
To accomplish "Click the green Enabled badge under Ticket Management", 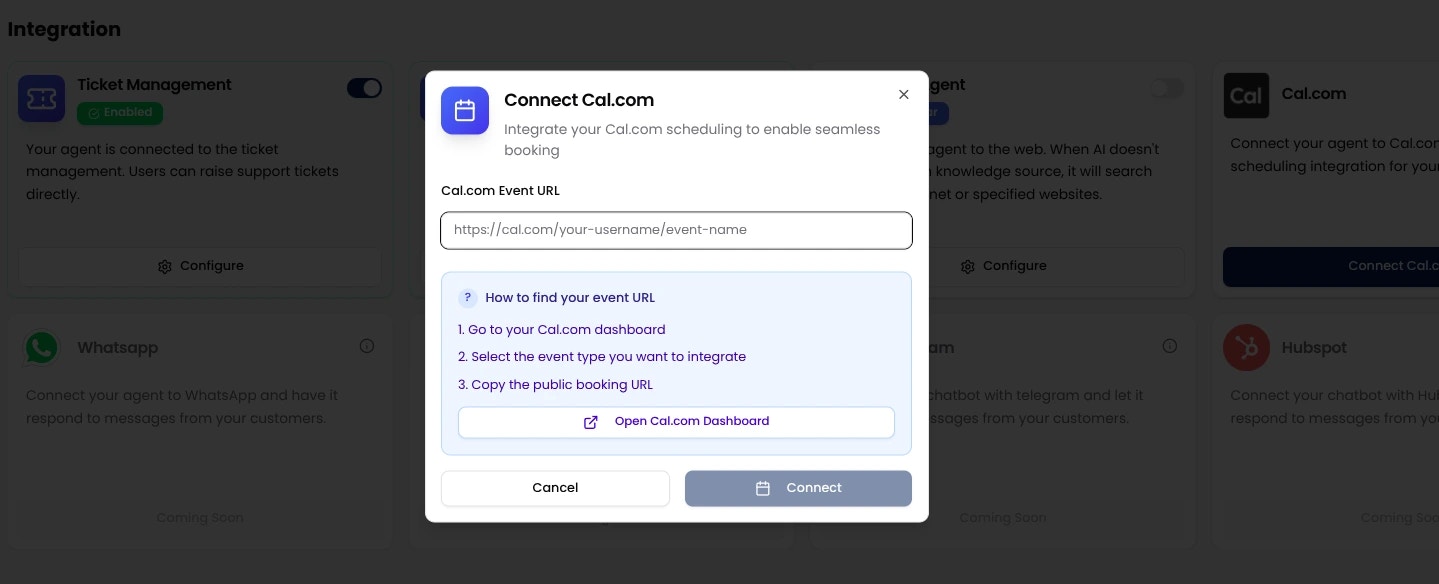I will tap(120, 113).
